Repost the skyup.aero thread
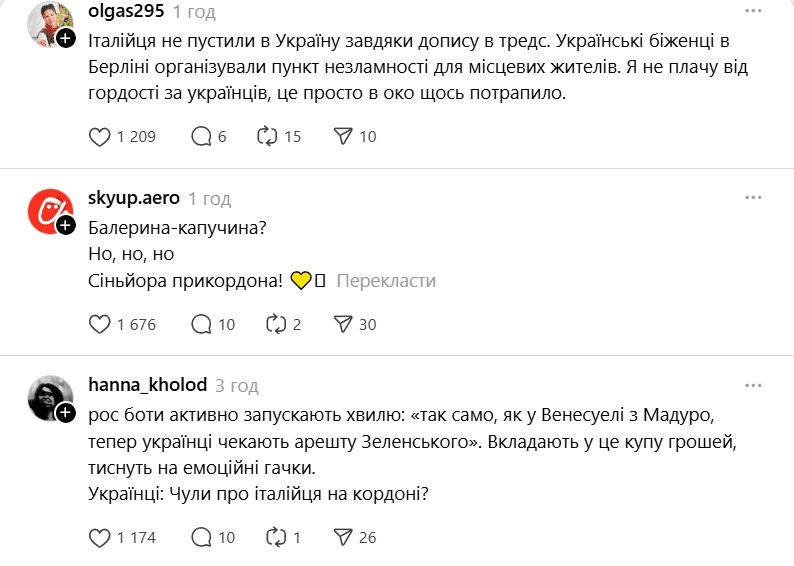794x566 pixels. pyautogui.click(x=275, y=324)
